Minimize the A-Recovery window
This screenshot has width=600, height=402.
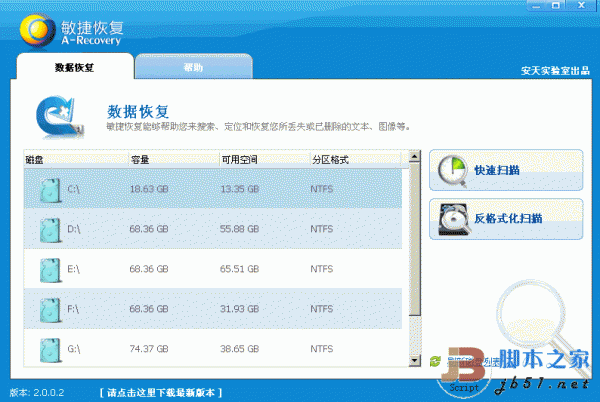point(536,5)
